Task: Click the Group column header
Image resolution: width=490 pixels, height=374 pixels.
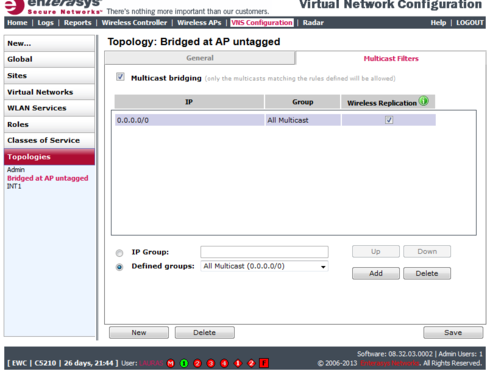Action: click(x=303, y=102)
